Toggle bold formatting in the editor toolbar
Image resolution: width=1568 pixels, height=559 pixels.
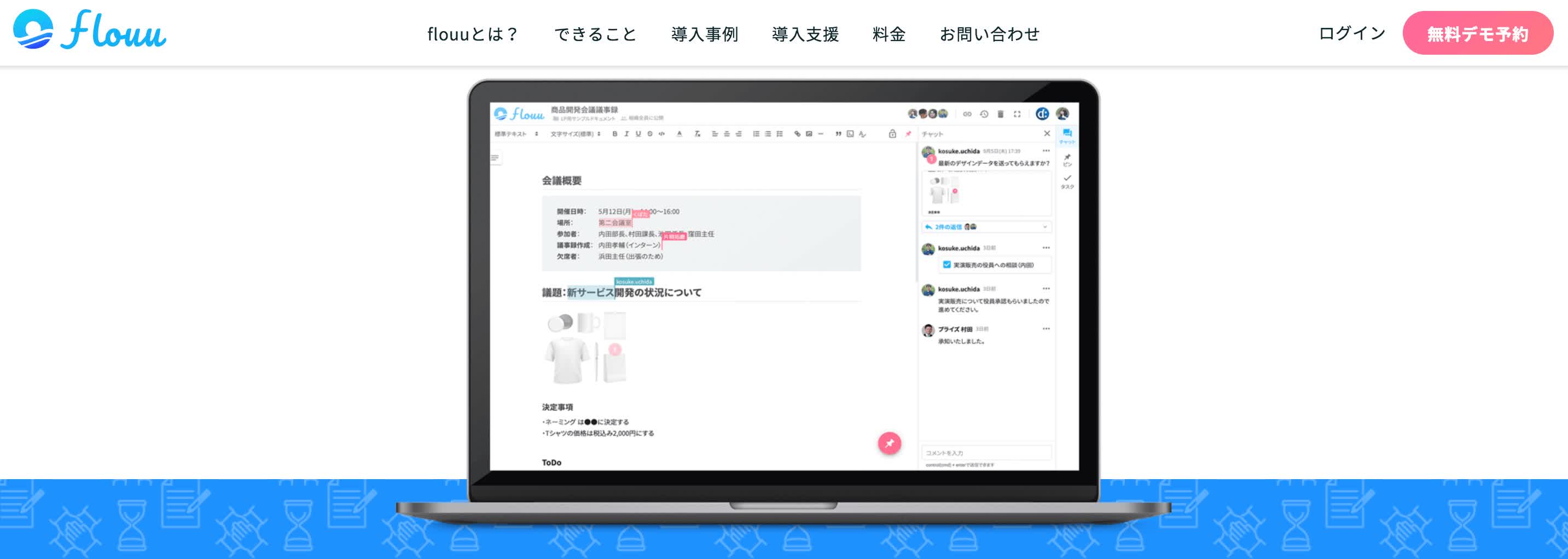point(615,134)
